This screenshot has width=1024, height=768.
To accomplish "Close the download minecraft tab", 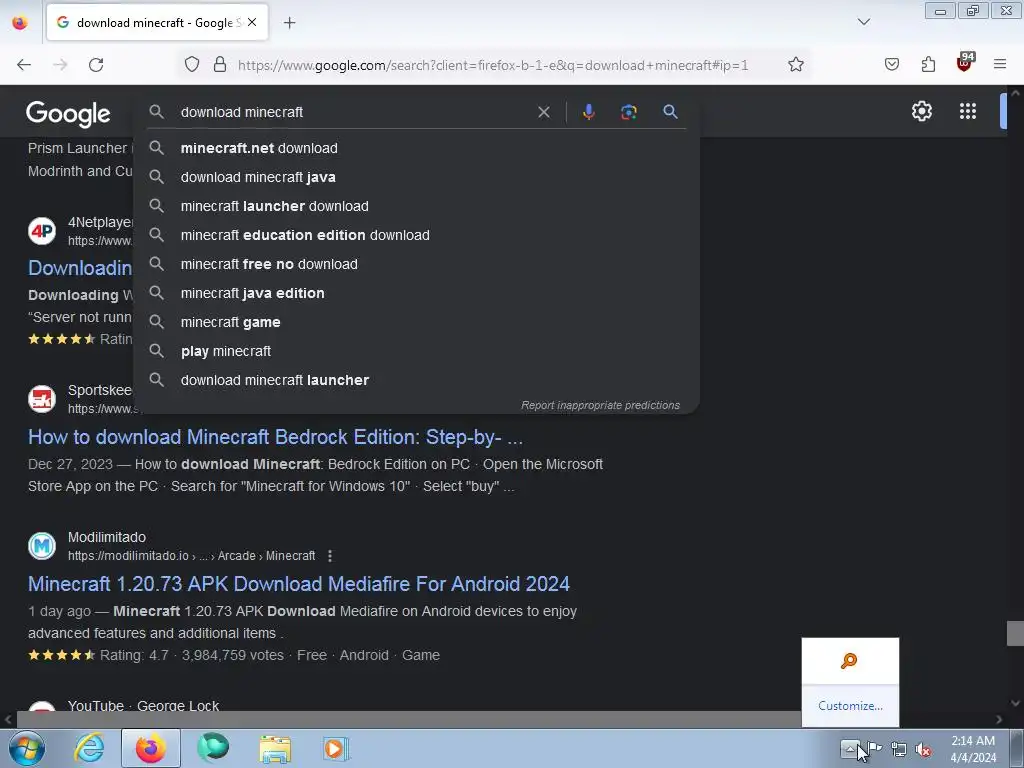I will click(x=252, y=22).
